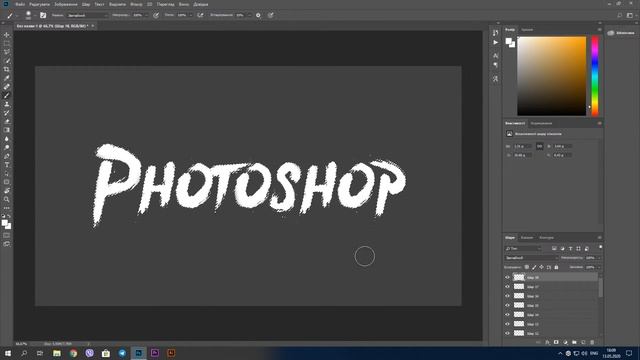Click toolbox foreground color swatch

pyautogui.click(x=4, y=223)
